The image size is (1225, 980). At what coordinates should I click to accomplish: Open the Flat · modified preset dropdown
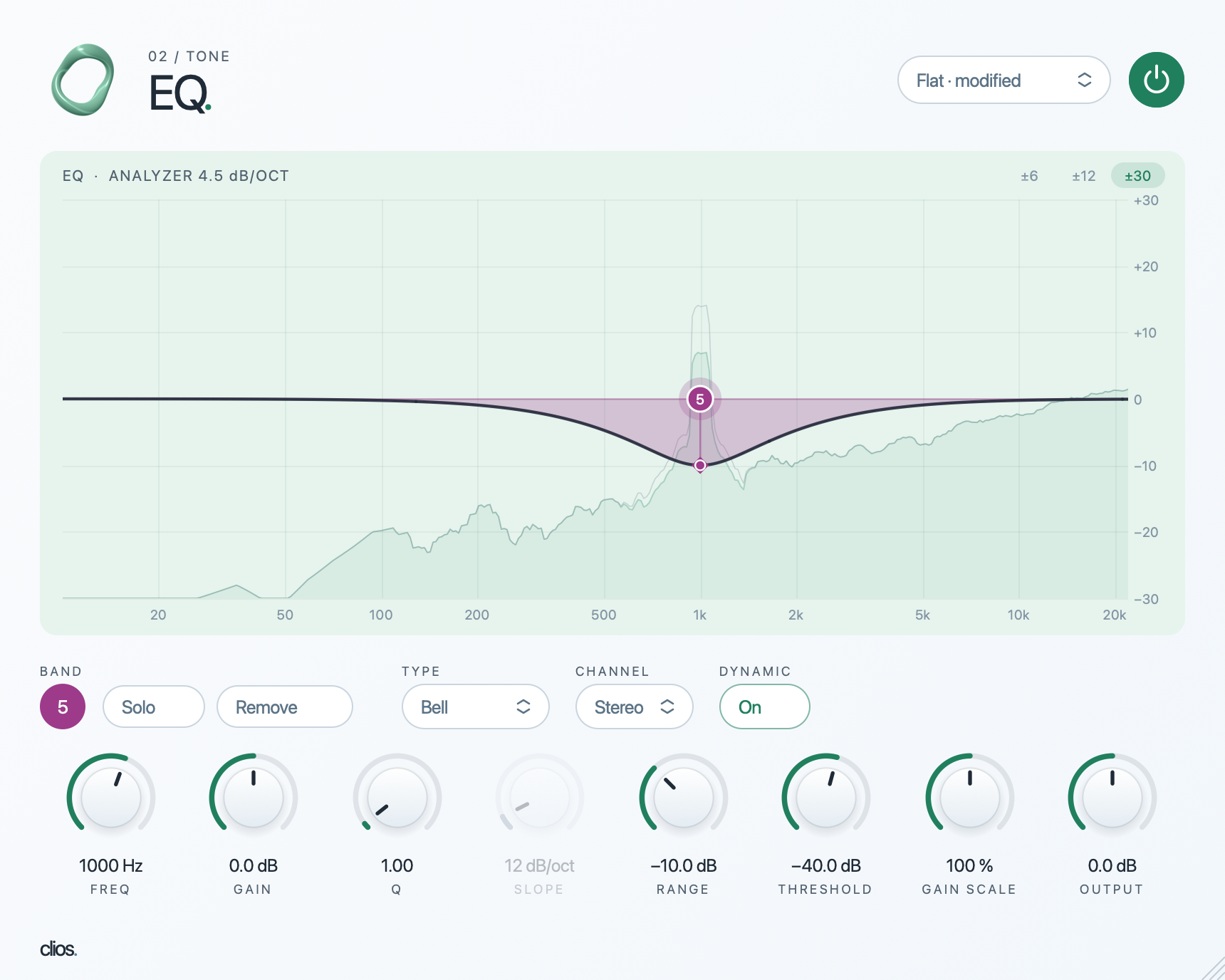click(1004, 80)
